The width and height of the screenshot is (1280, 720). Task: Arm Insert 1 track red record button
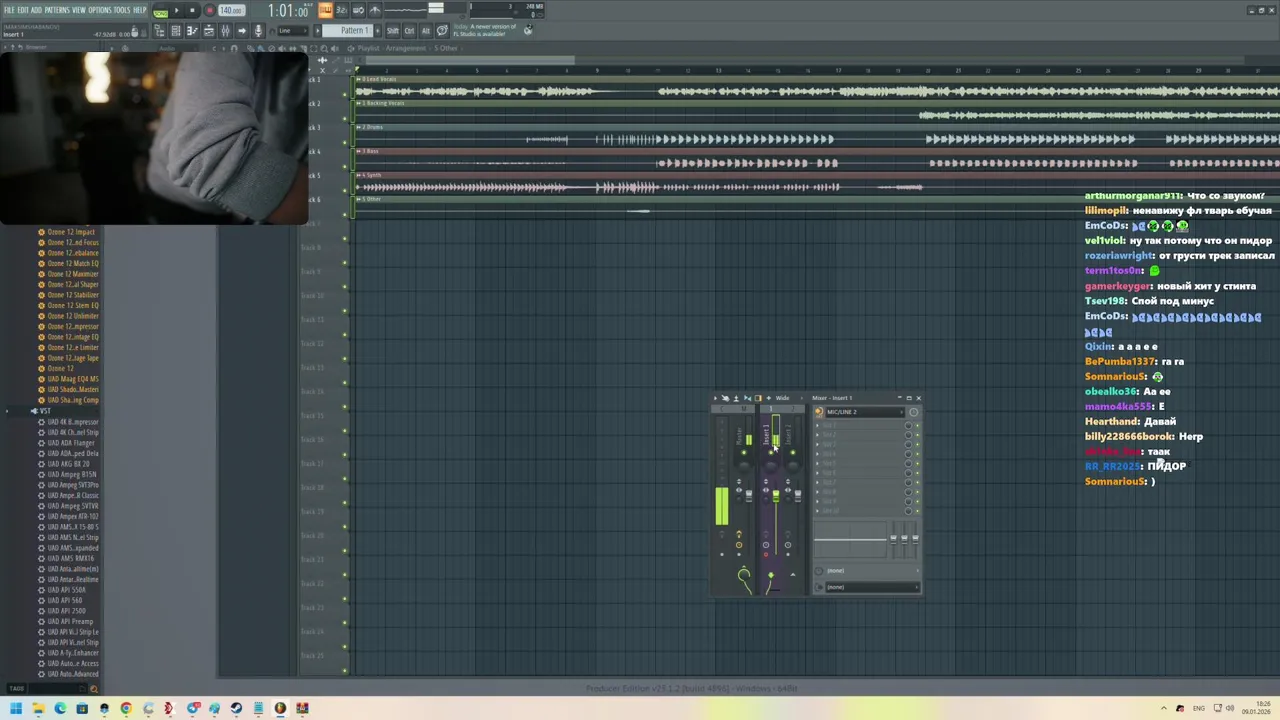click(766, 555)
